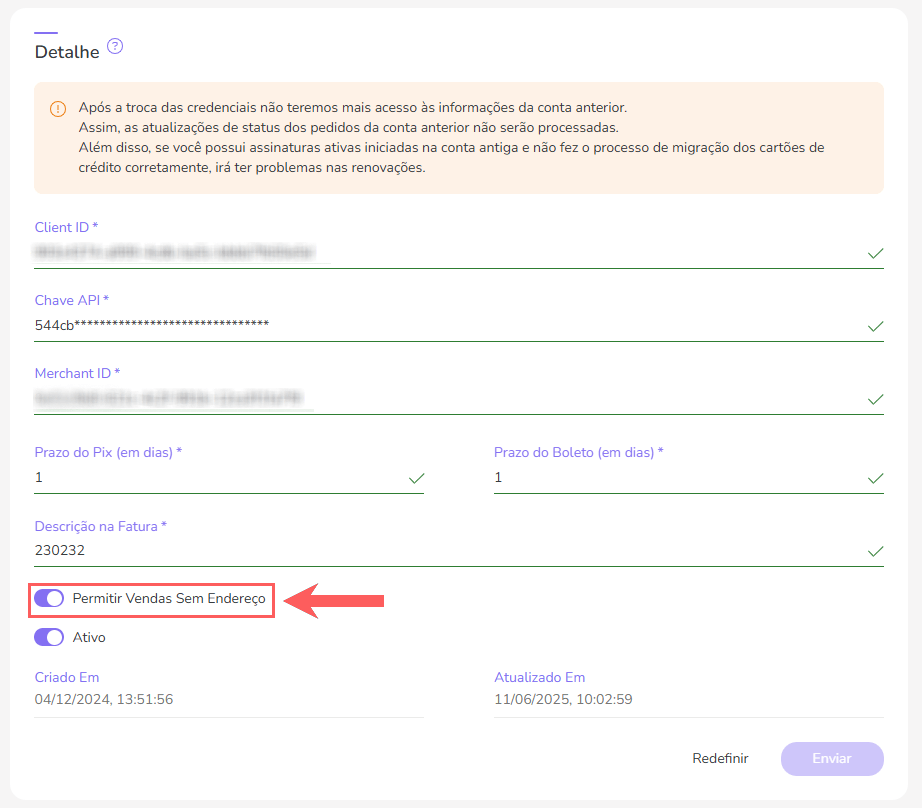This screenshot has width=922, height=808.
Task: Edit the Prazo do Pix days field
Action: click(x=215, y=478)
